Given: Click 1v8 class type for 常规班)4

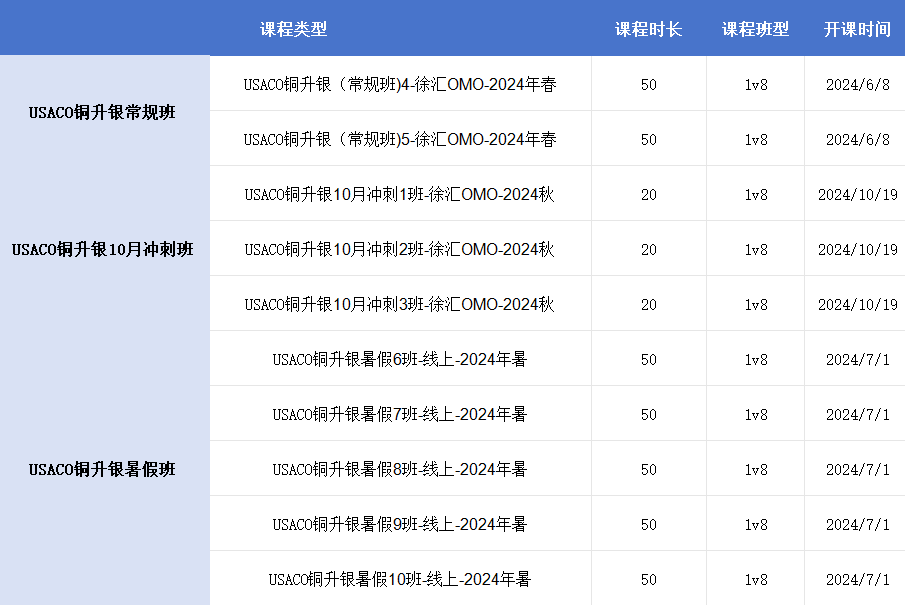Looking at the screenshot, I should [756, 85].
